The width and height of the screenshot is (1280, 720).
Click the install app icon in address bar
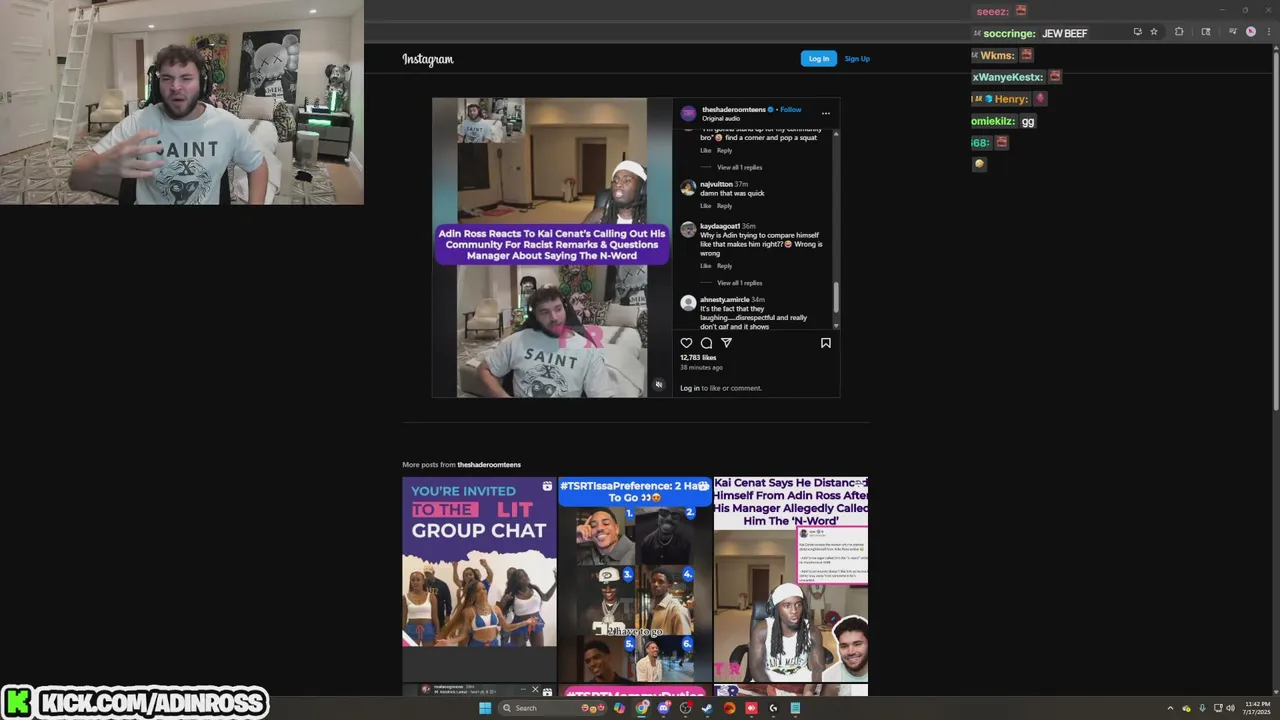[x=1137, y=32]
